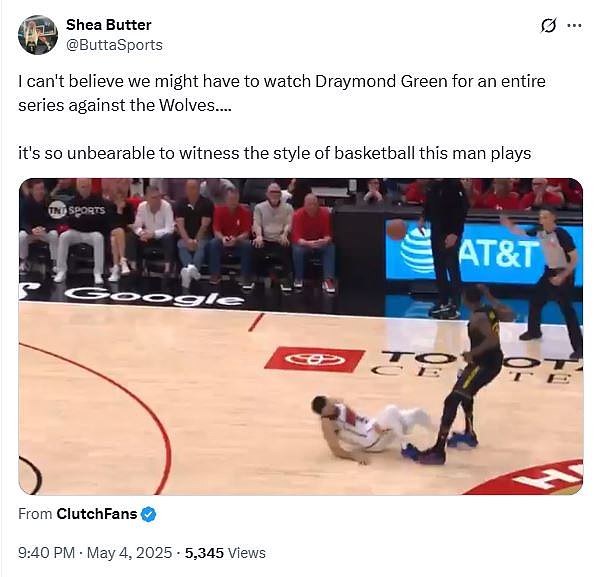Click the blue verified badge beside ClutchFans
This screenshot has width=599, height=577.
[x=148, y=514]
